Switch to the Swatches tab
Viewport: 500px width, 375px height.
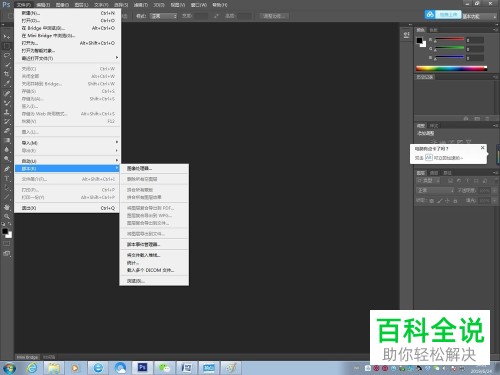433,30
